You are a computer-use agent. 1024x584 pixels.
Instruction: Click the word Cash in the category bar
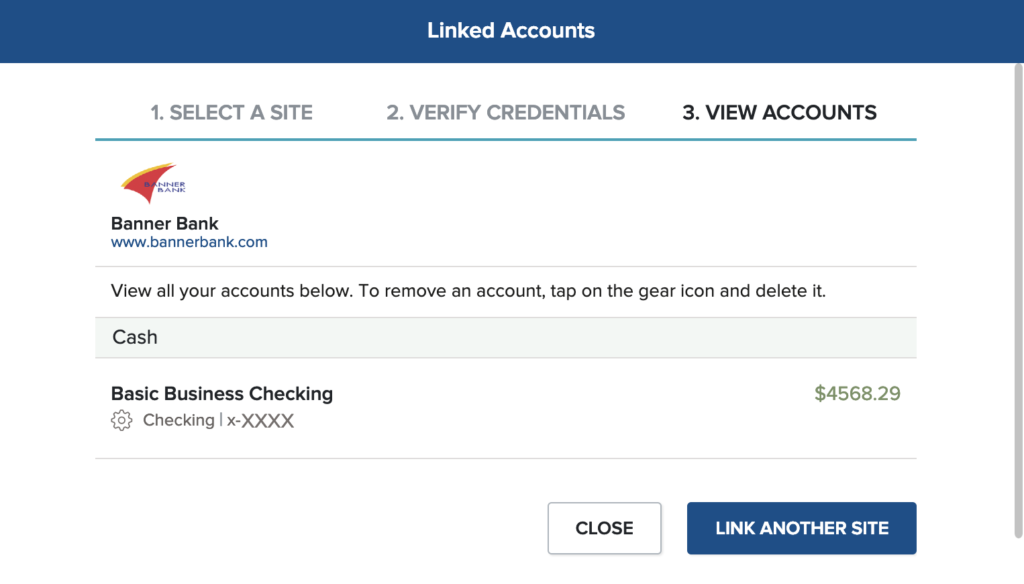tap(135, 337)
